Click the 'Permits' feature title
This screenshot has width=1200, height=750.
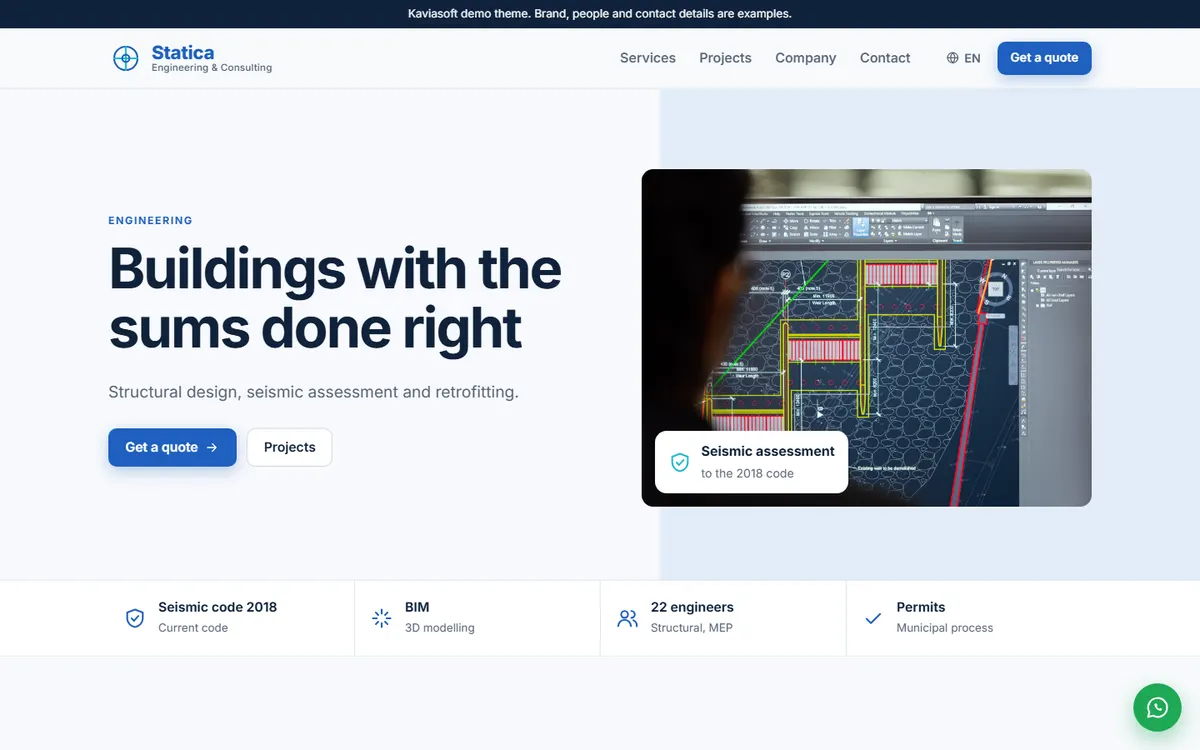pos(921,607)
